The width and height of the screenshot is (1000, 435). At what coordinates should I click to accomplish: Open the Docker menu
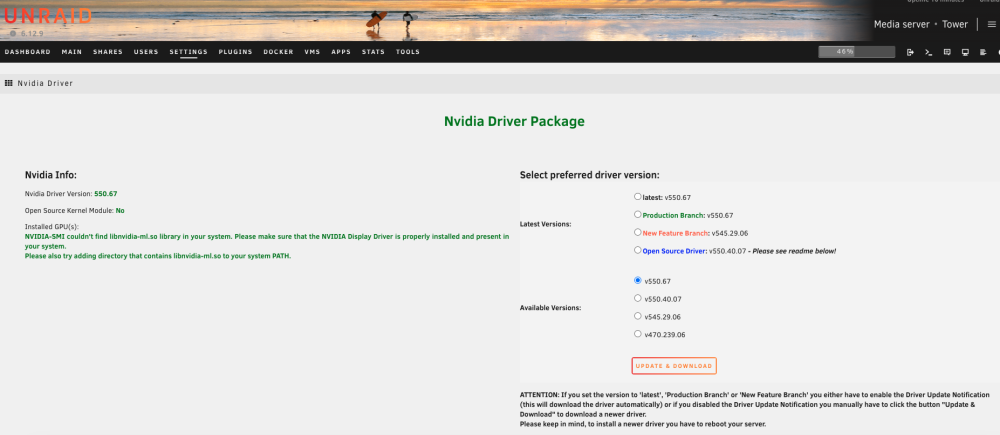(278, 52)
